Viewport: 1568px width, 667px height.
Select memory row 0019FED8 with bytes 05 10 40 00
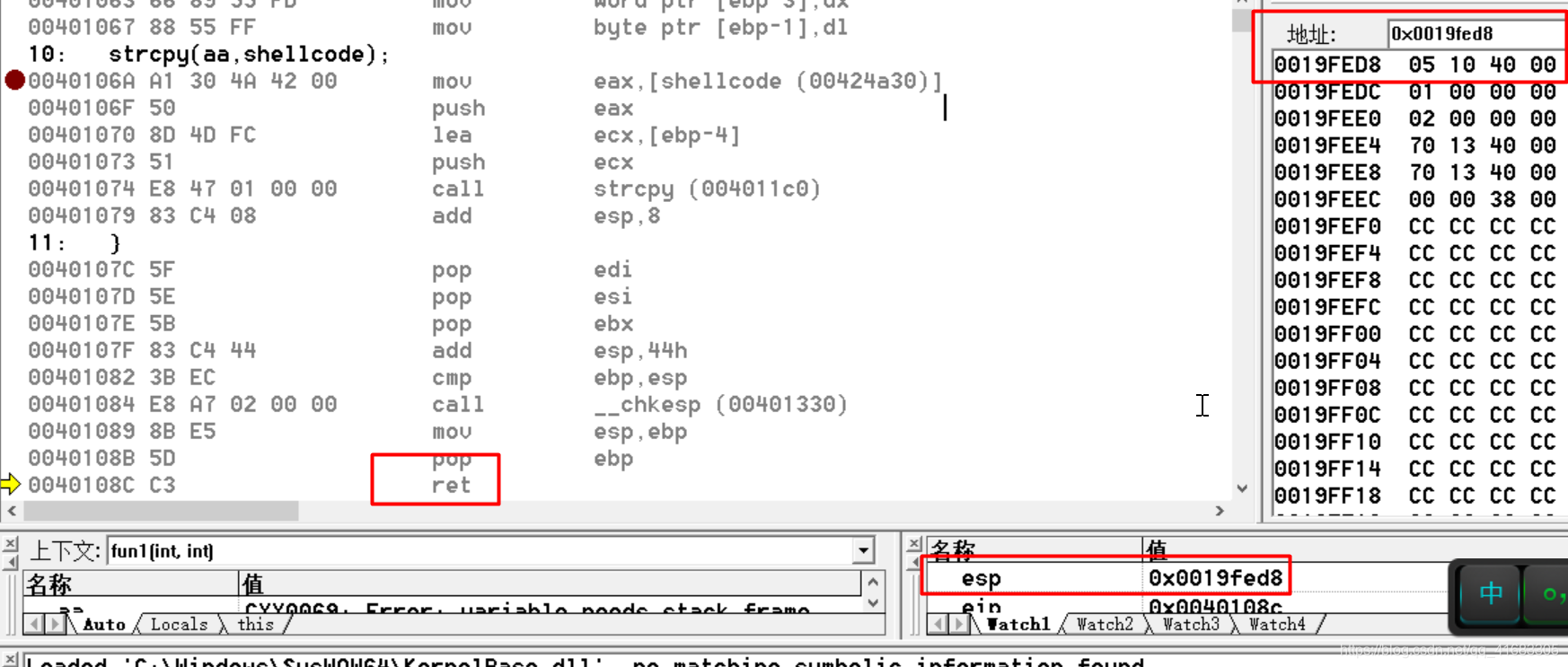(1415, 65)
